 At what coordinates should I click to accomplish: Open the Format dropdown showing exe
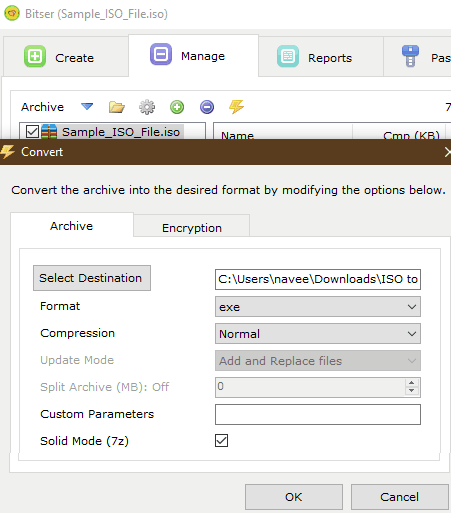click(x=318, y=306)
